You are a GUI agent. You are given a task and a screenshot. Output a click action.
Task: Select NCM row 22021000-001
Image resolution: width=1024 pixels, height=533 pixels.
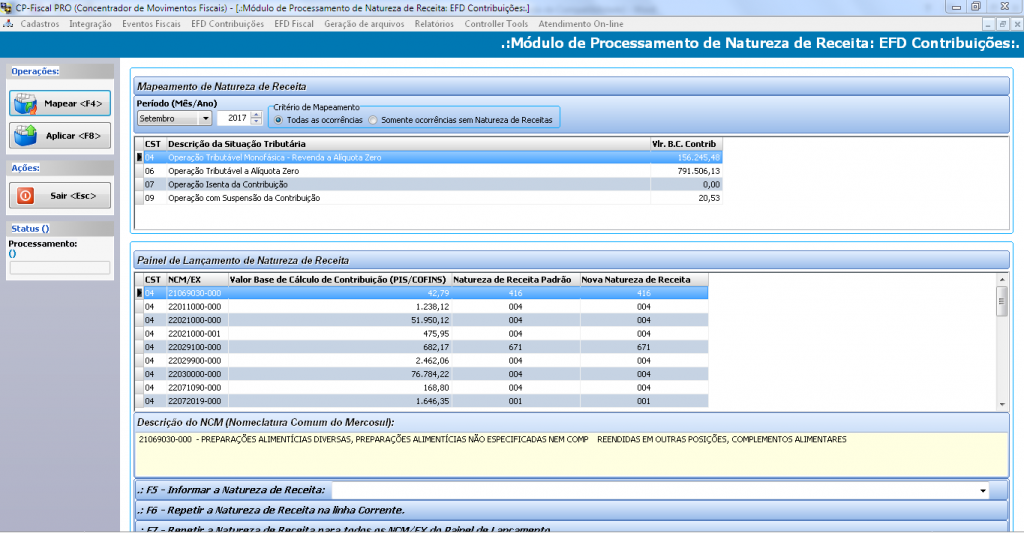[422, 334]
